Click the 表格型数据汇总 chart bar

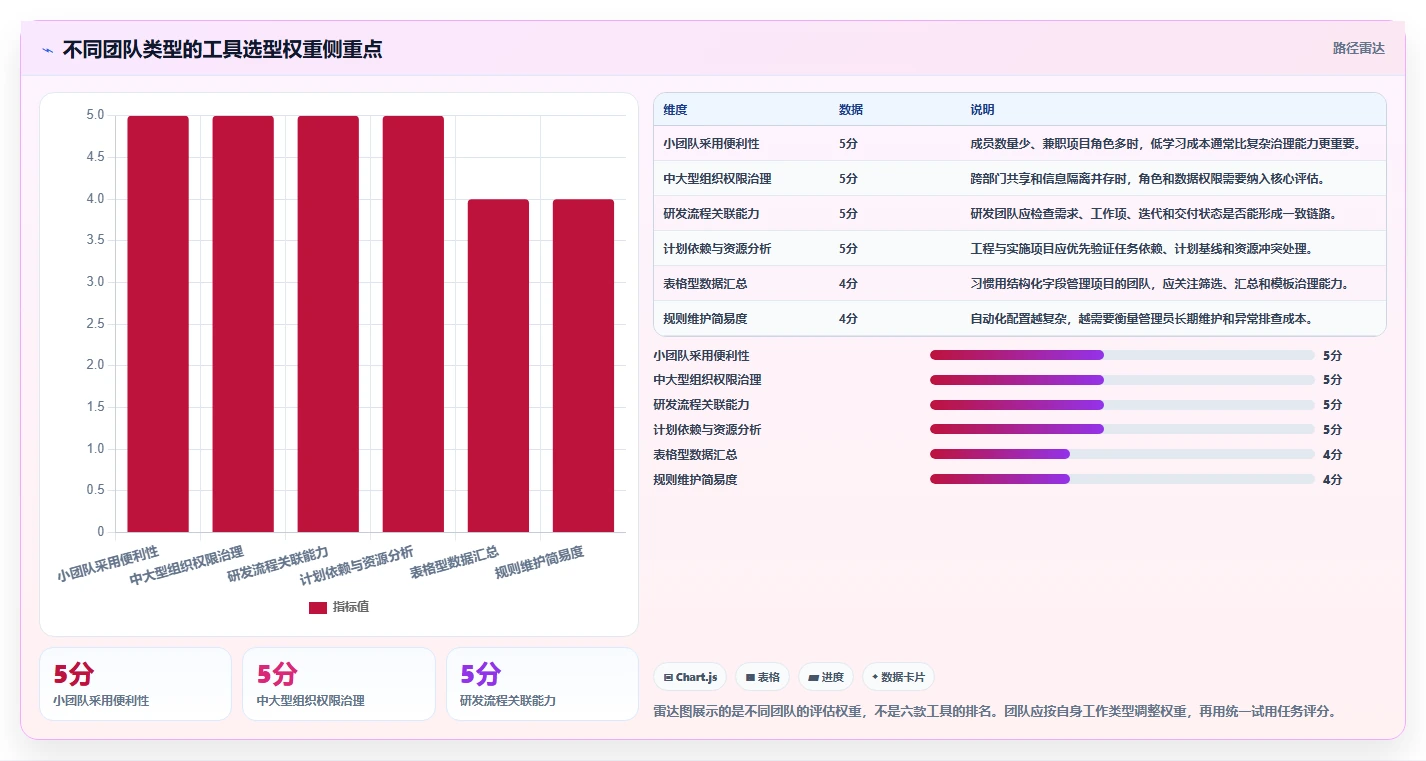point(498,366)
